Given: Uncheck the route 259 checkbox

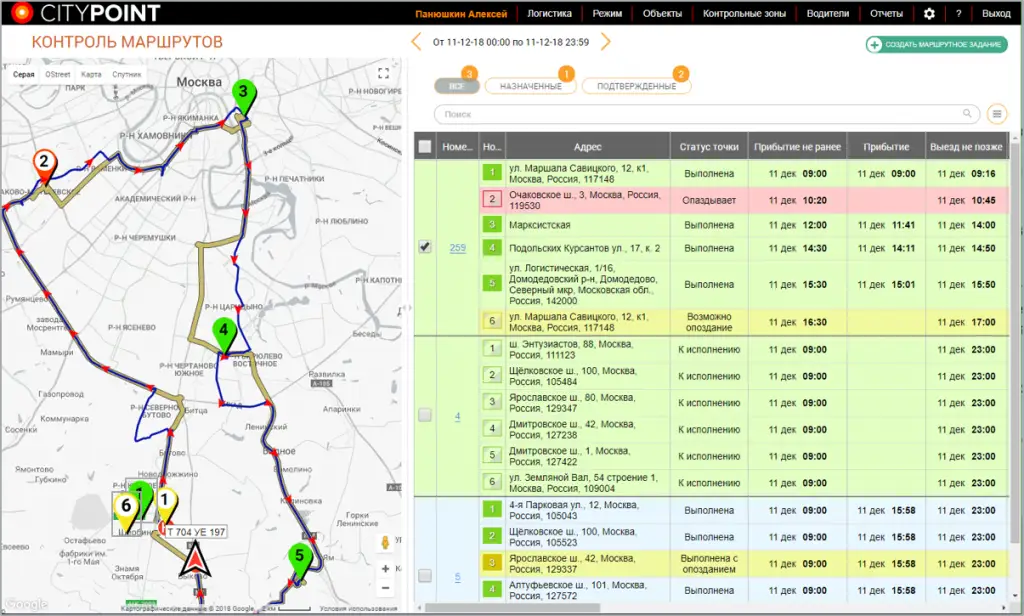Looking at the screenshot, I should tap(425, 248).
